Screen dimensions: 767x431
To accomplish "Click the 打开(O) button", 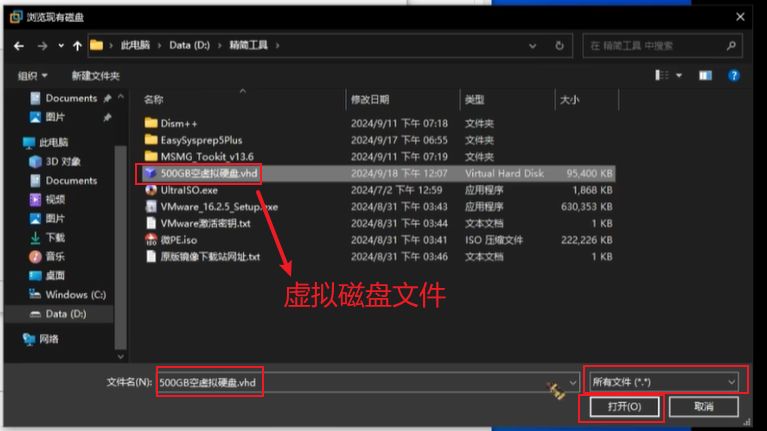I will click(619, 407).
